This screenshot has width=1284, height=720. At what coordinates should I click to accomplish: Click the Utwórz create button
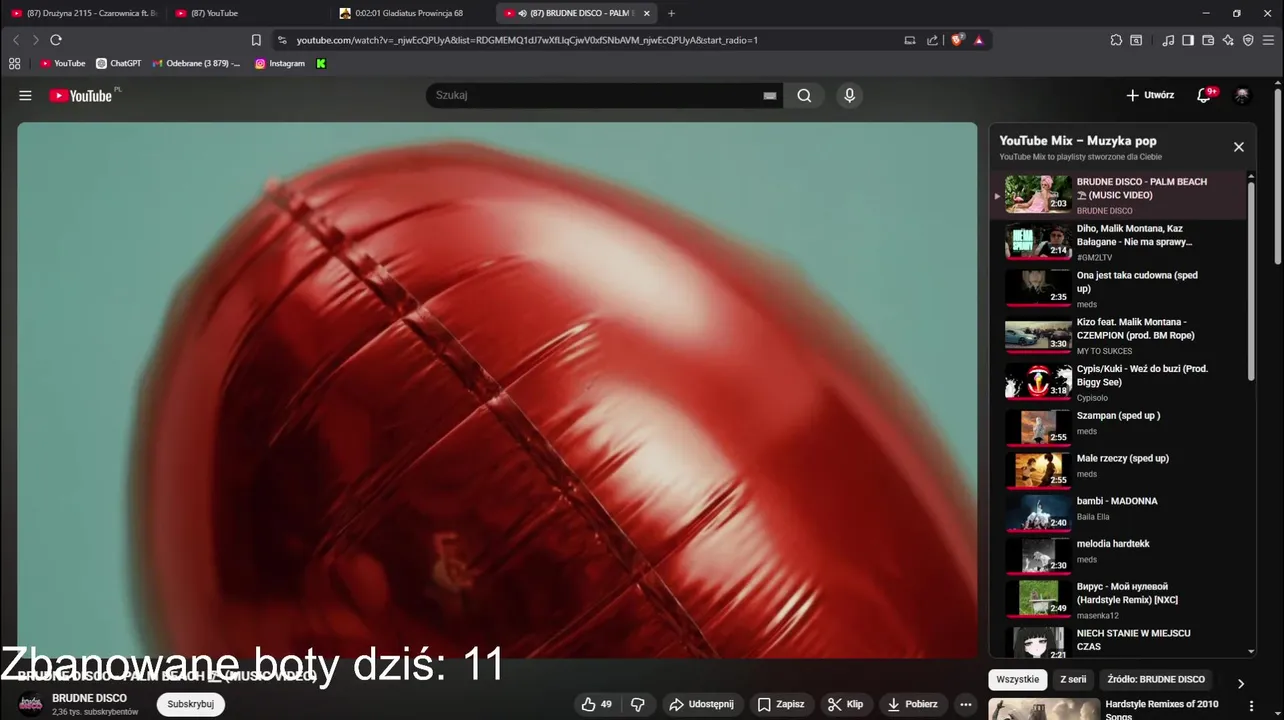click(x=1150, y=95)
